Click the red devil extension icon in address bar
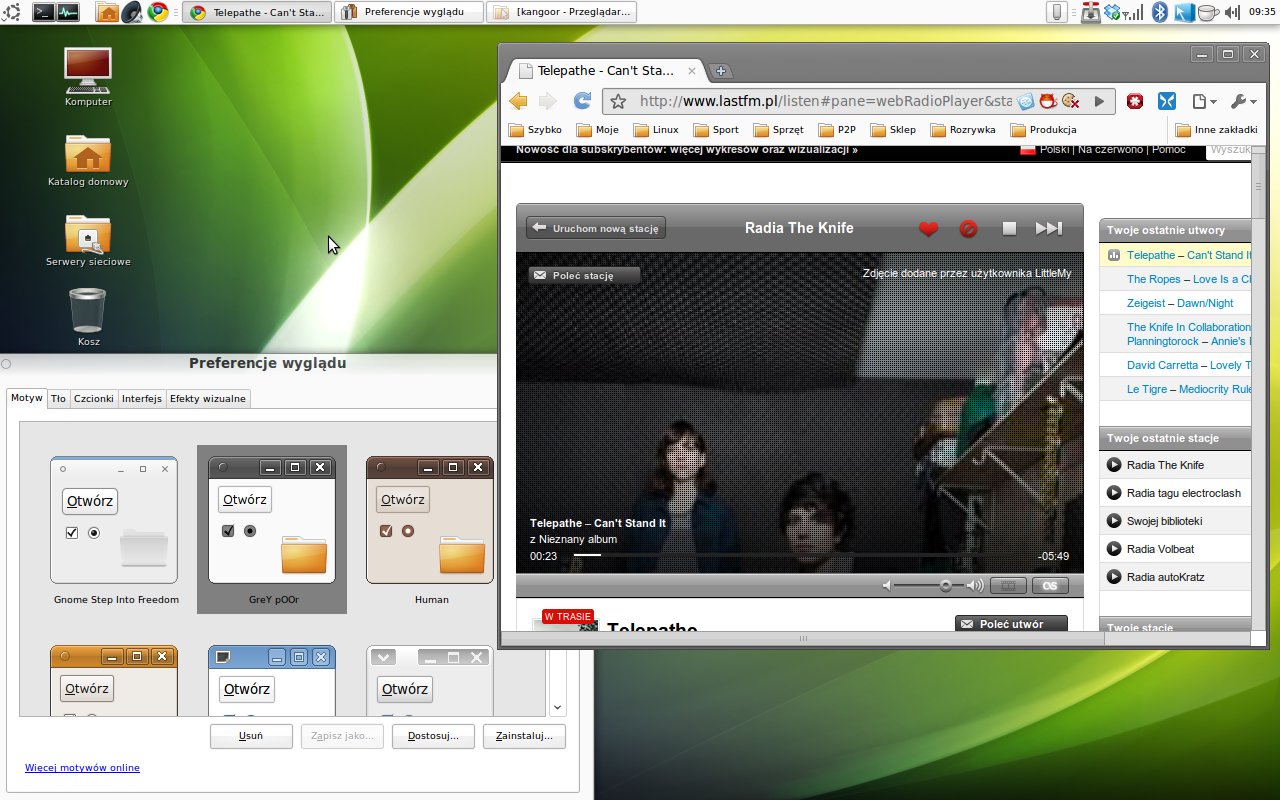1280x800 pixels. [1048, 101]
